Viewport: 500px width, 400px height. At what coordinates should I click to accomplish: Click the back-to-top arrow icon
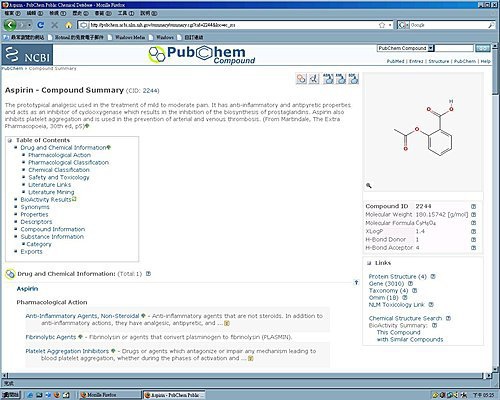pyautogui.click(x=356, y=283)
